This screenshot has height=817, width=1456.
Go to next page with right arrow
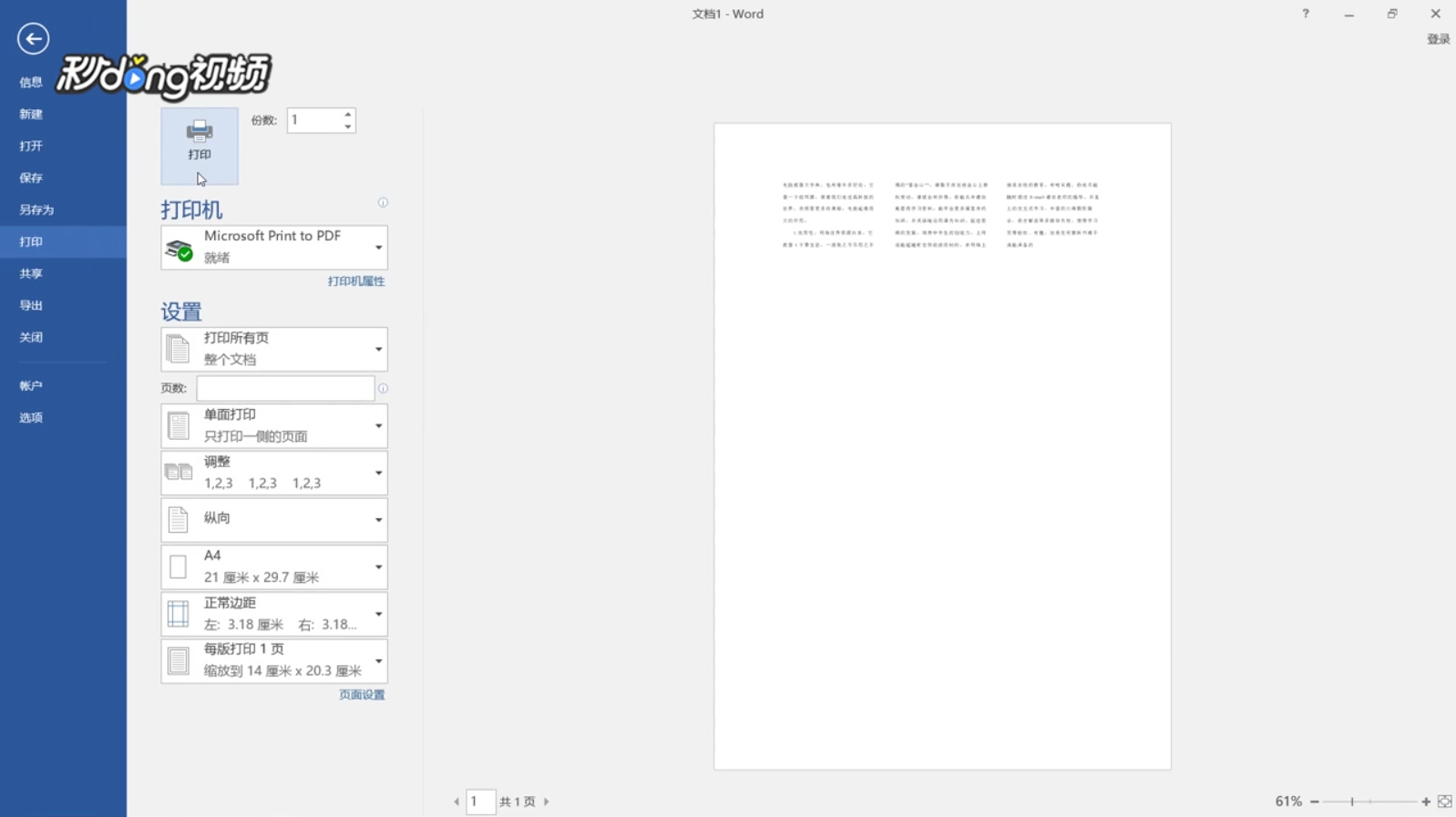[547, 802]
